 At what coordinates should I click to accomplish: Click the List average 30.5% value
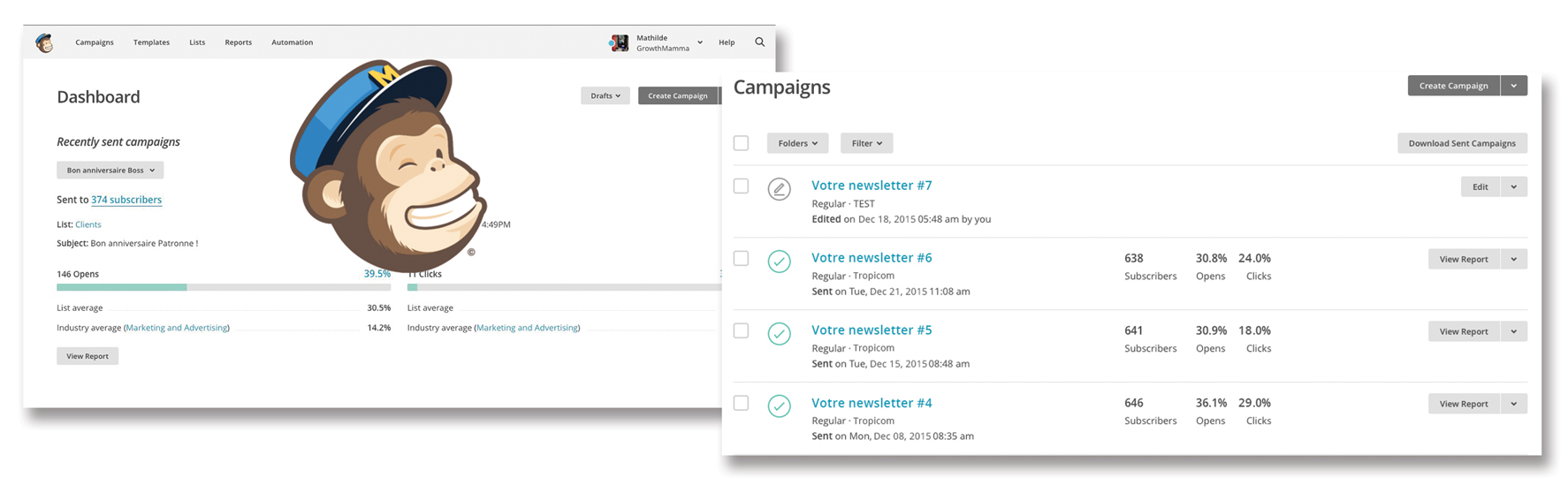(x=379, y=307)
